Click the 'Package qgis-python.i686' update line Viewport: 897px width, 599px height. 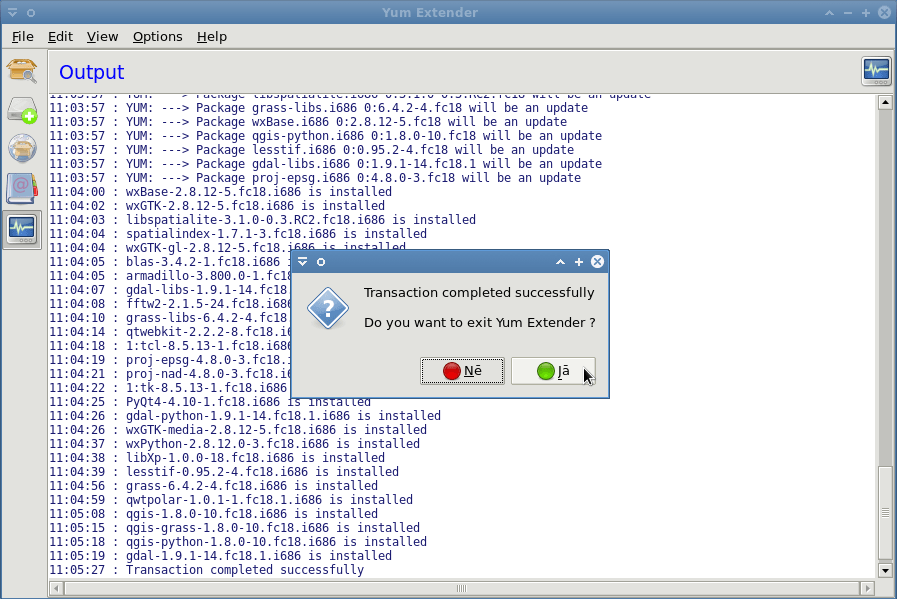coord(326,136)
